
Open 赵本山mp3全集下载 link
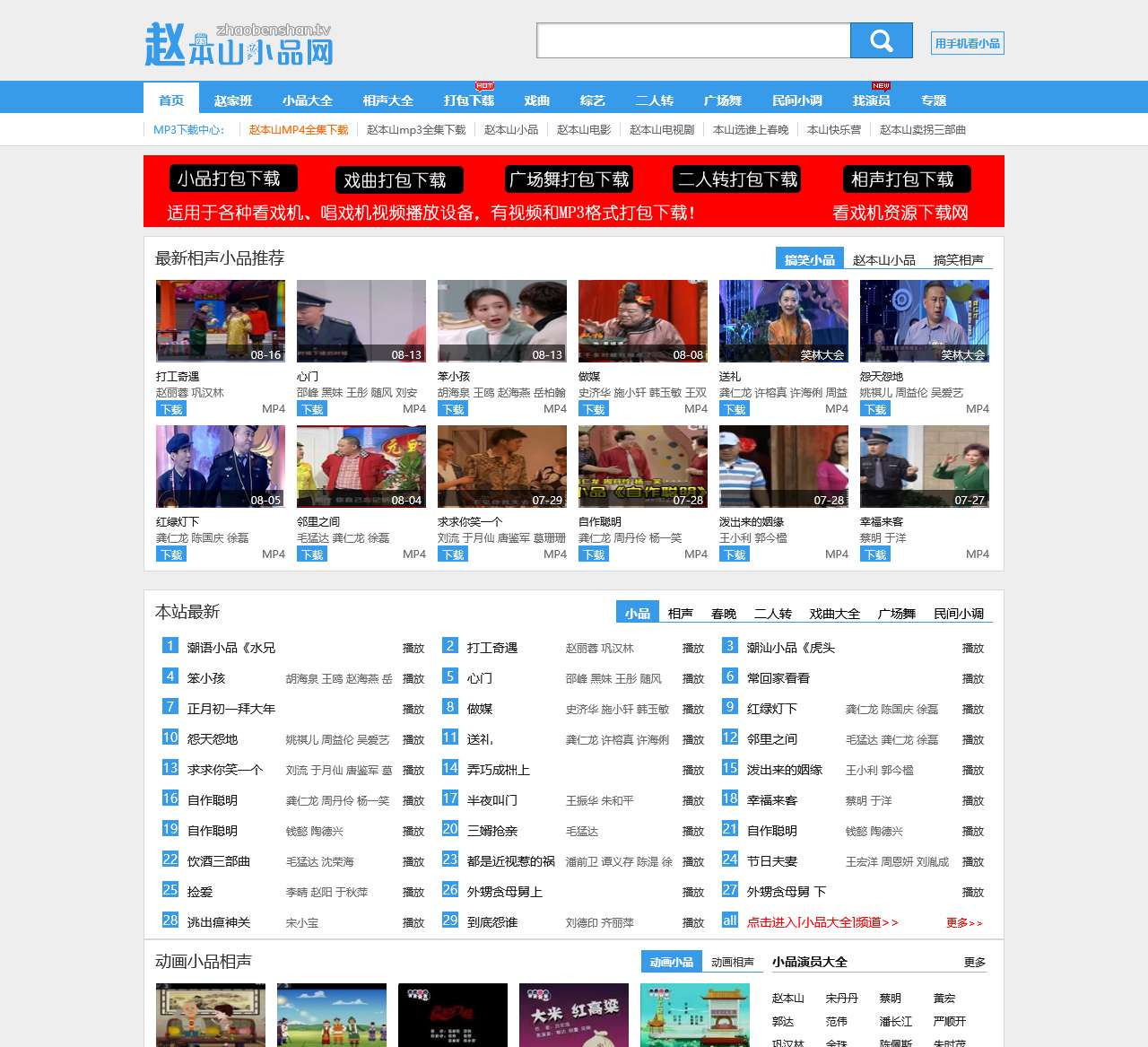point(416,130)
